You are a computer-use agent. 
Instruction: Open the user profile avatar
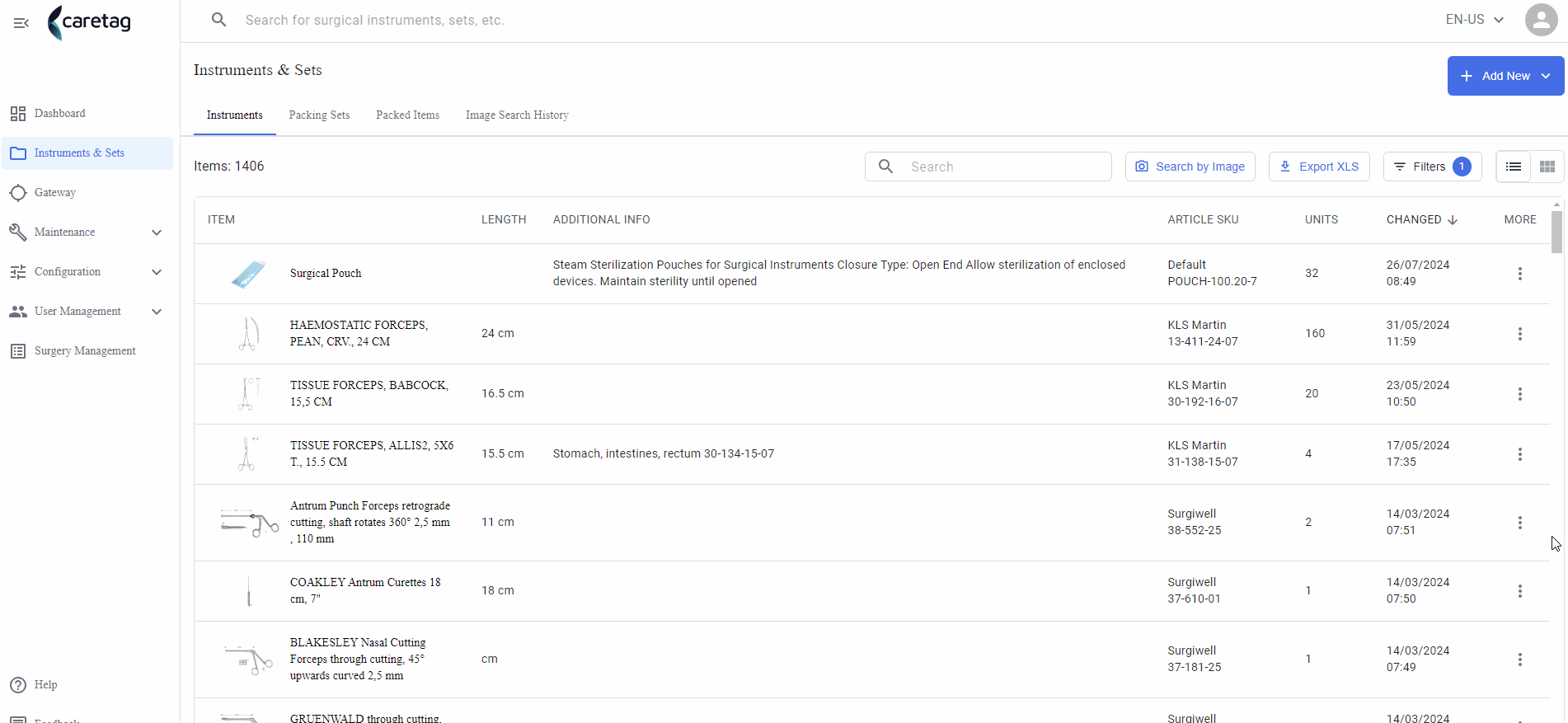pos(1541,20)
